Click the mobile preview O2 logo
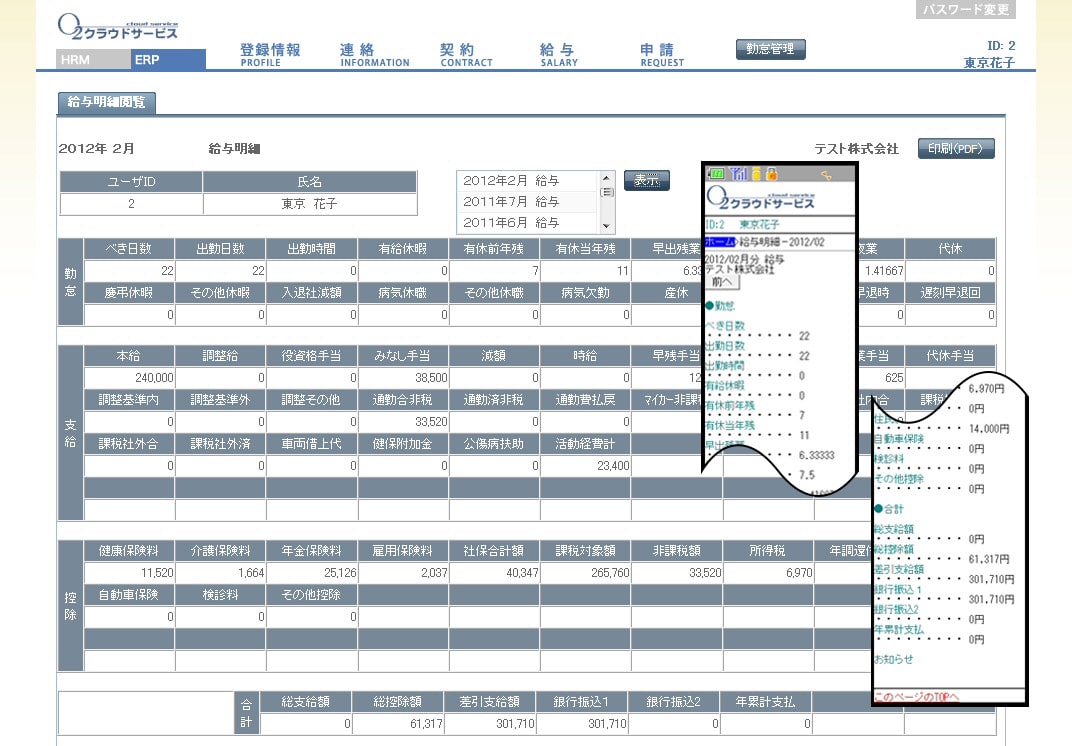The image size is (1072, 746). (760, 198)
